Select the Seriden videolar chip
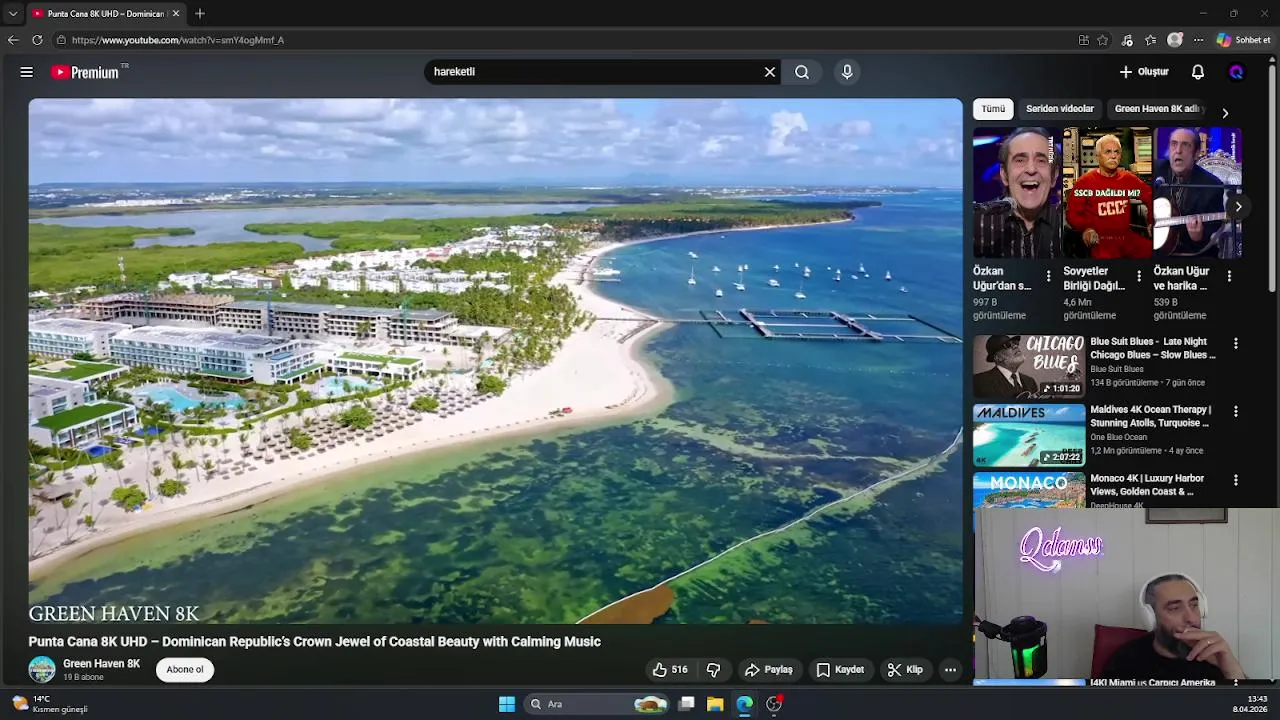 coord(1060,109)
